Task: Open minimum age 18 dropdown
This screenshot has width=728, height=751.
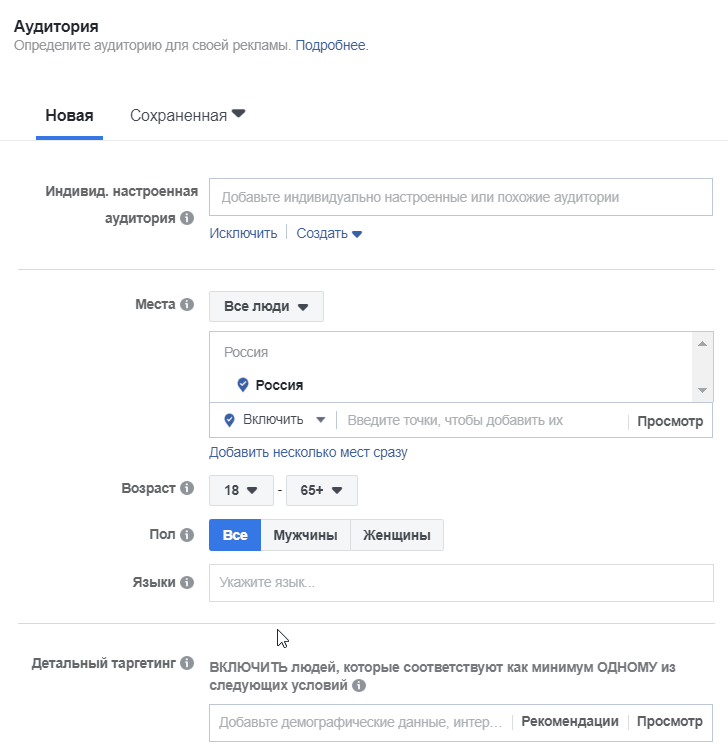Action: click(241, 490)
